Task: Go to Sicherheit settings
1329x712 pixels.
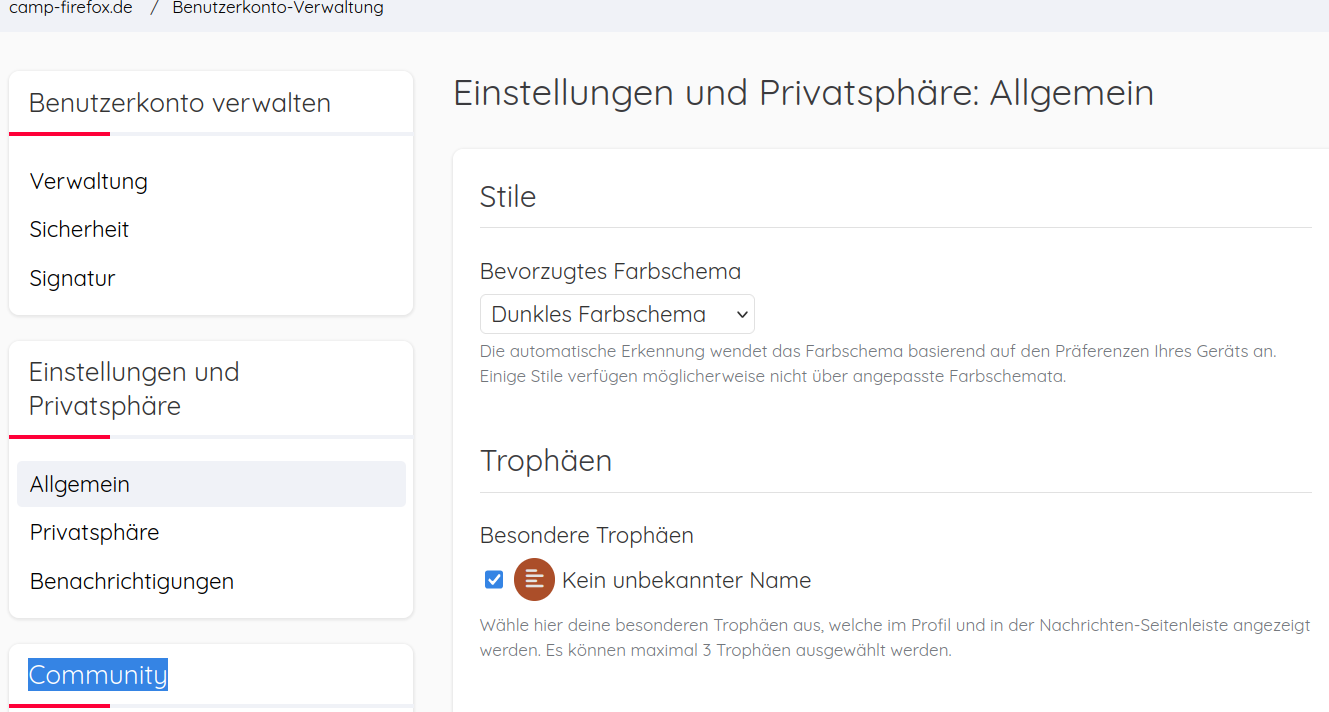Action: [80, 229]
